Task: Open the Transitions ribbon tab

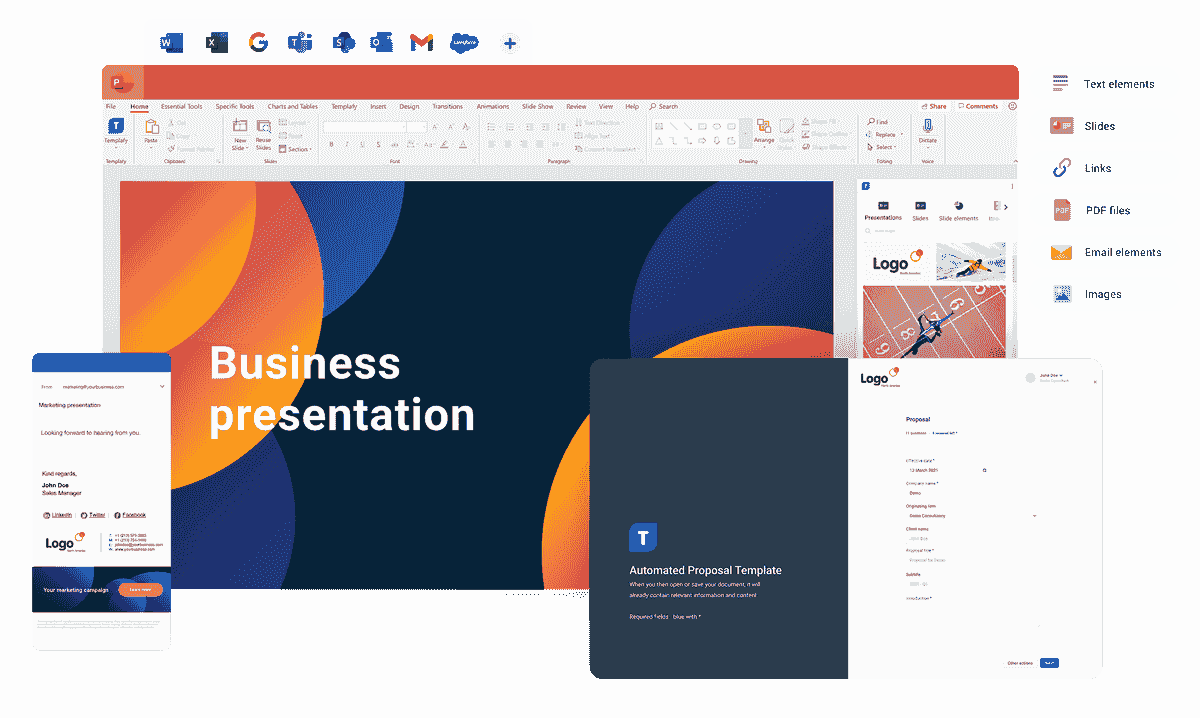Action: coord(447,106)
